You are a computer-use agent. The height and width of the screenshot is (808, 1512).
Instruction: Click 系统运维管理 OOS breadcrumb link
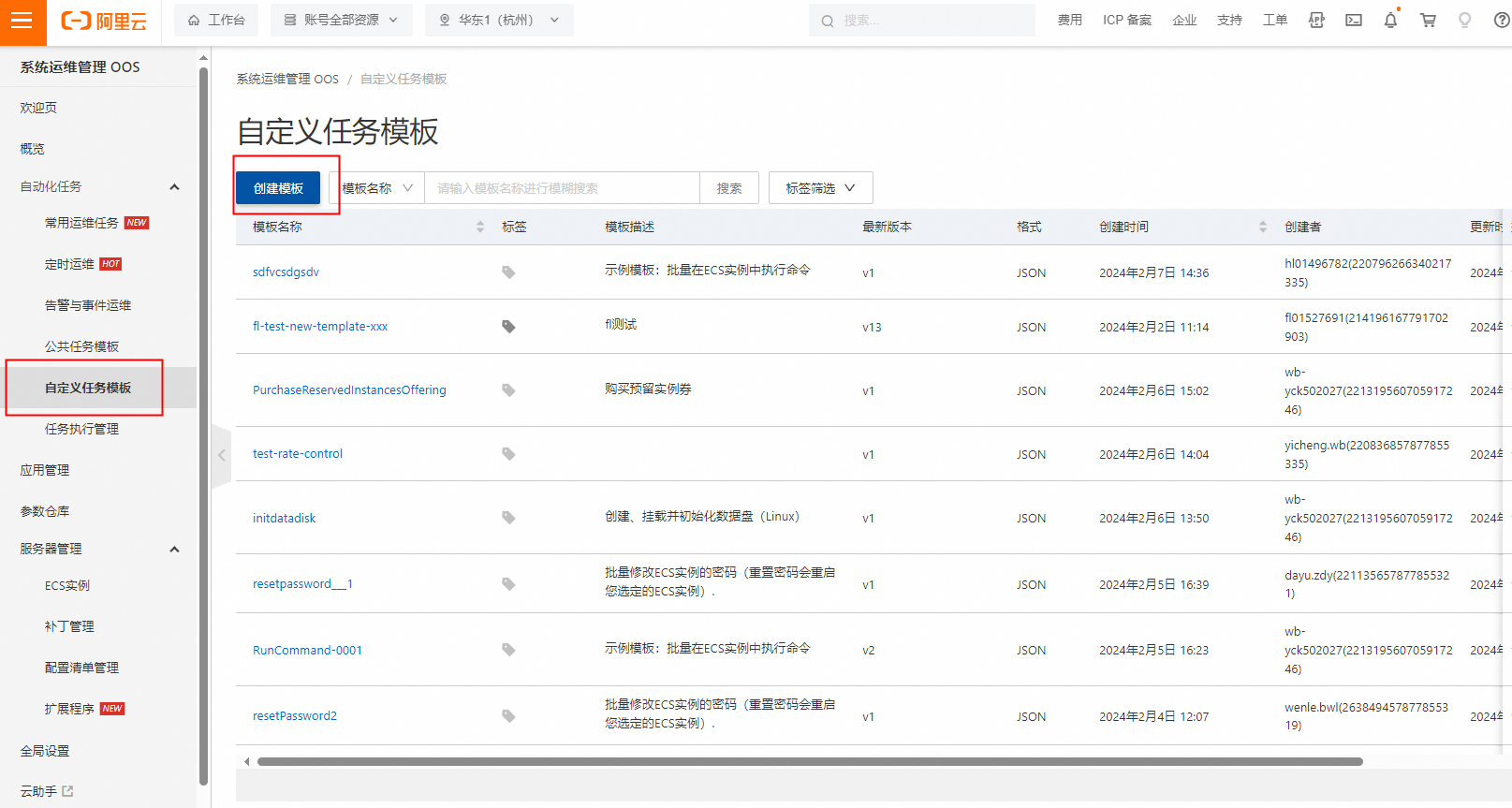[287, 80]
